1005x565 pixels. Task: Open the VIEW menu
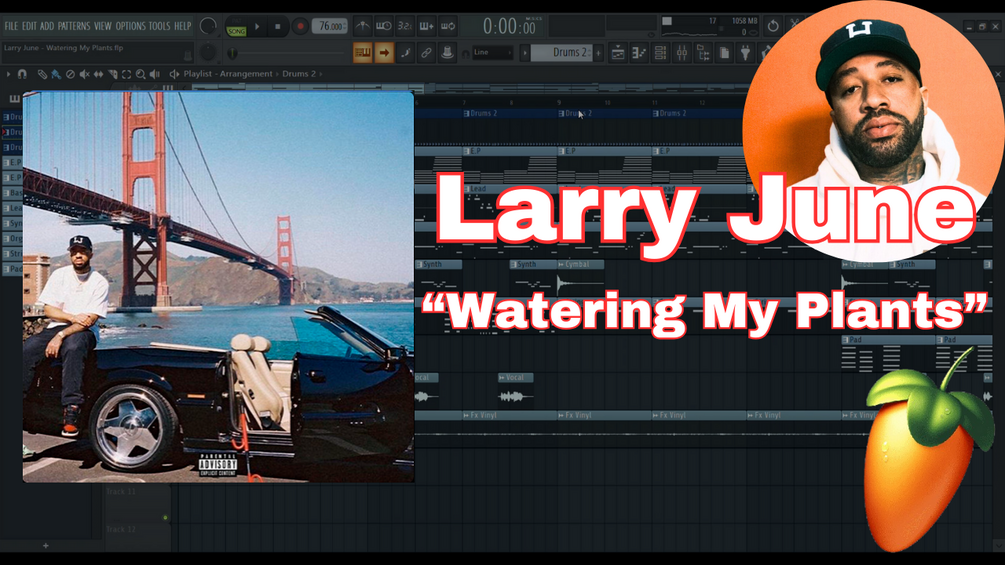(103, 26)
